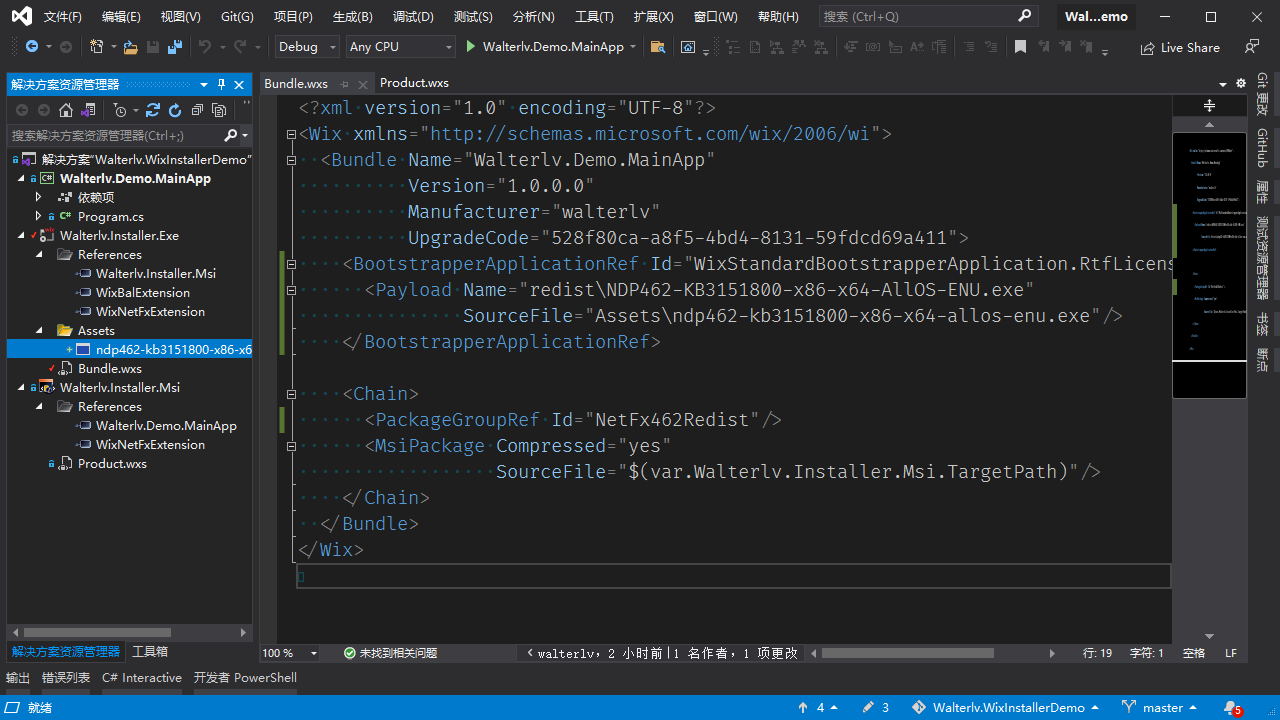The height and width of the screenshot is (720, 1280).
Task: Click the Visual Studio logo icon
Action: [21, 16]
